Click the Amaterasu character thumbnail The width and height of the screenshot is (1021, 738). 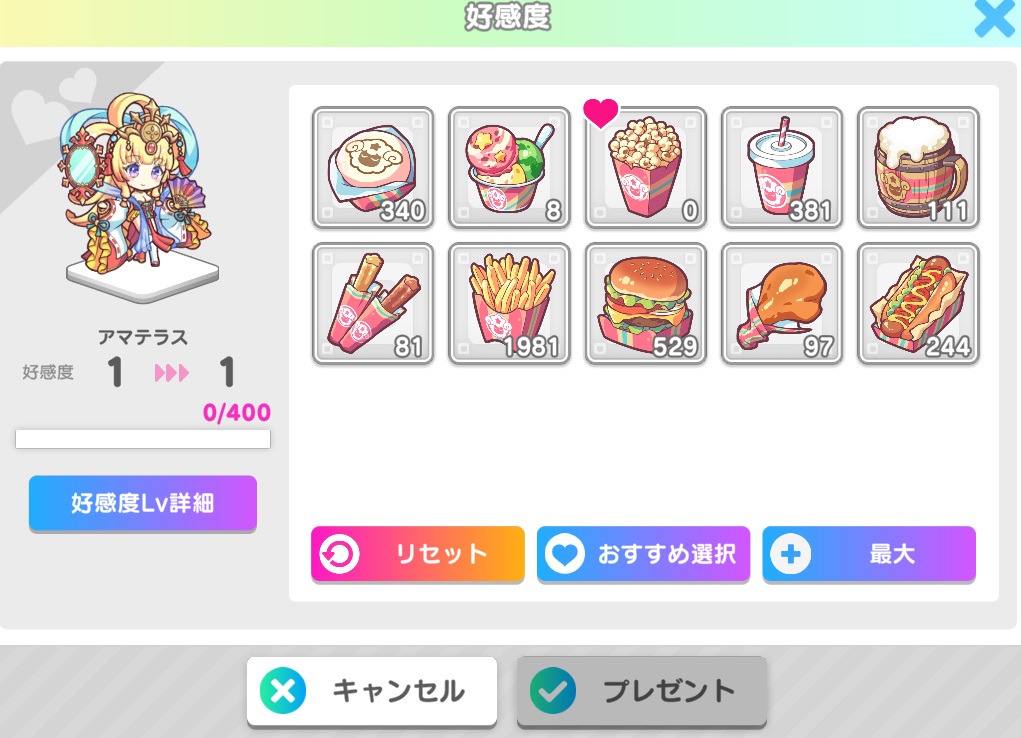click(x=139, y=195)
